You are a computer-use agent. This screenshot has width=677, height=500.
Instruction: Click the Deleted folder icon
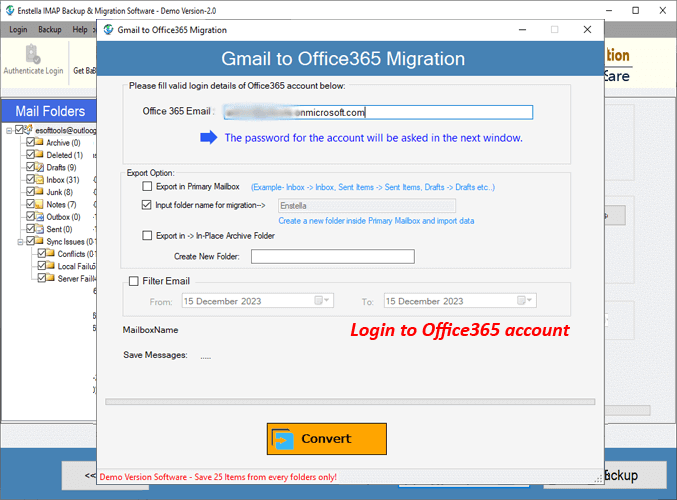39,155
